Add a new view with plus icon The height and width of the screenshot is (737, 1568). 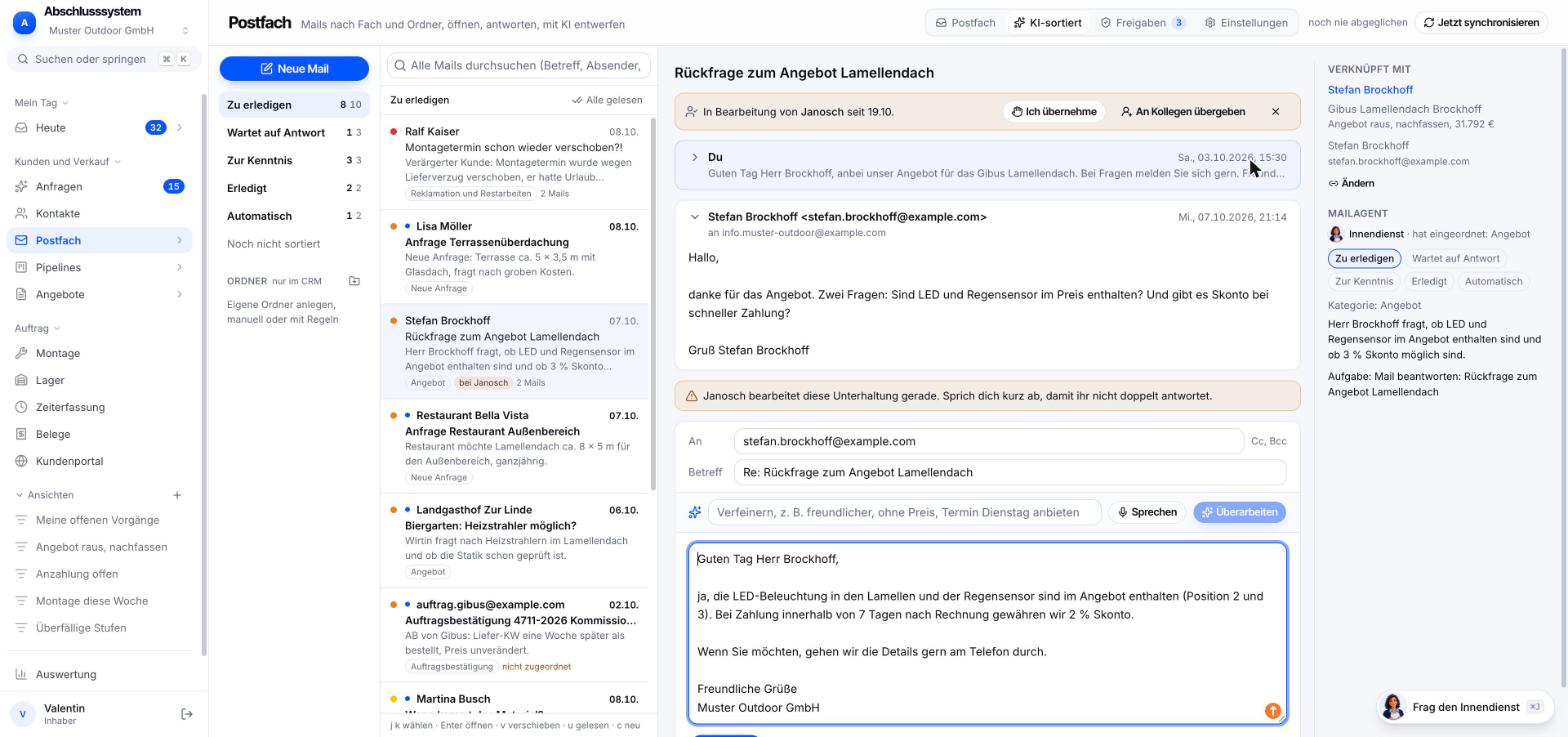click(x=177, y=495)
